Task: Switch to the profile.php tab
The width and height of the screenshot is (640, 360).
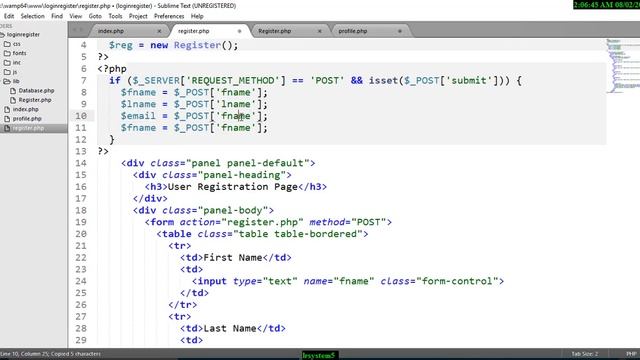Action: (353, 31)
